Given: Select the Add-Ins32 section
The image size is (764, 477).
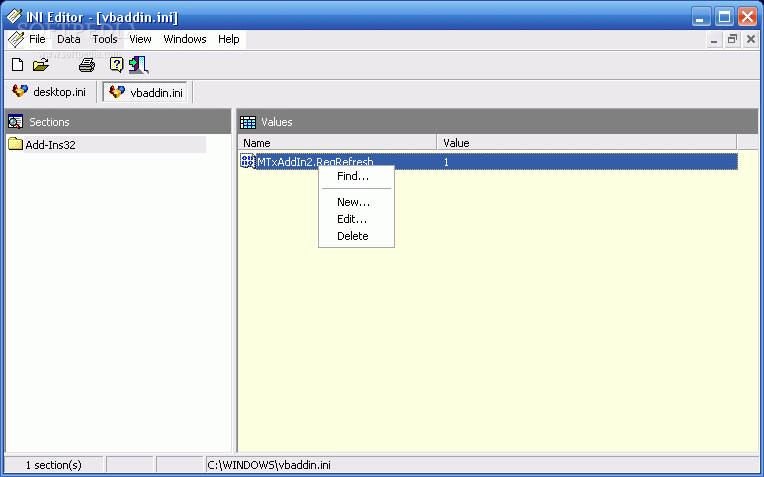Looking at the screenshot, I should [x=50, y=145].
